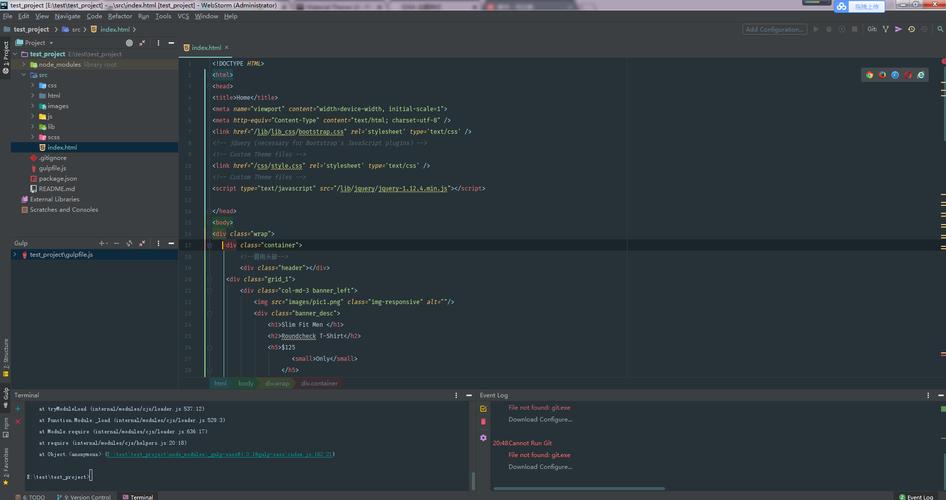Close terminal session red X

pyautogui.click(x=18, y=421)
